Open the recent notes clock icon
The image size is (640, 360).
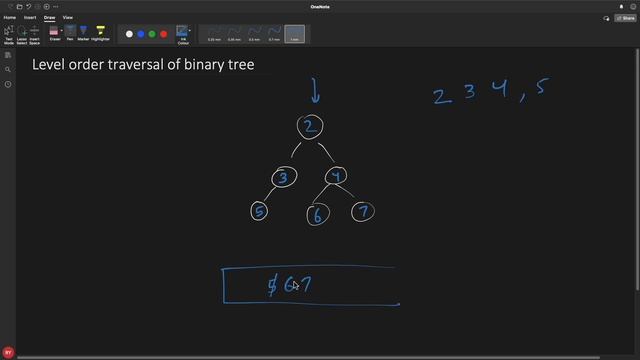8,84
